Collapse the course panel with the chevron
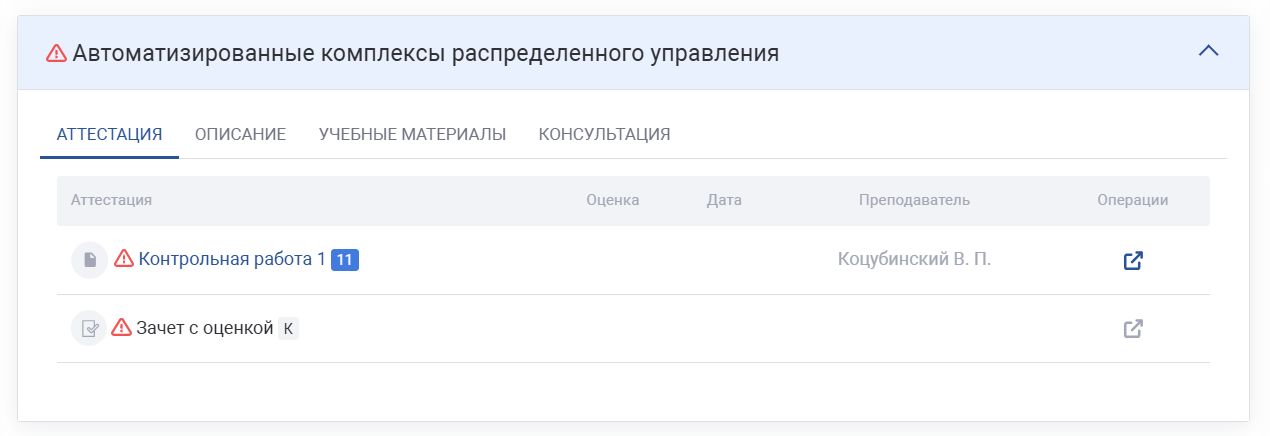The height and width of the screenshot is (436, 1270). (1208, 51)
